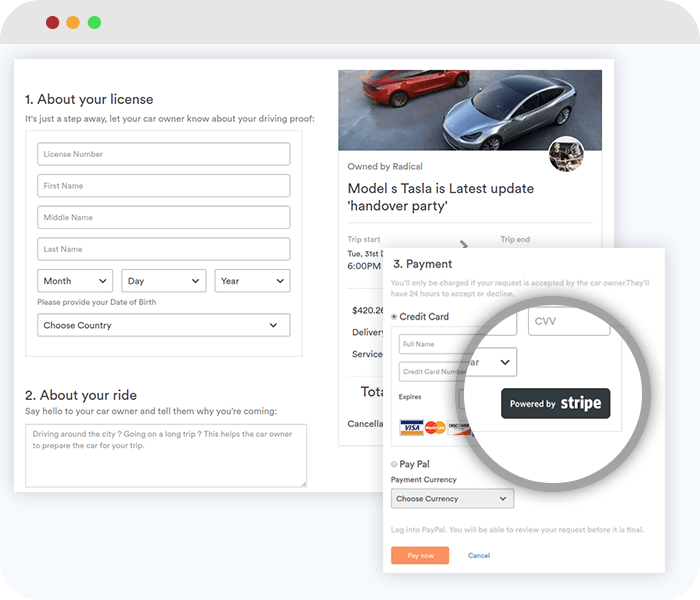Expand the Choose Country dropdown

[x=163, y=325]
